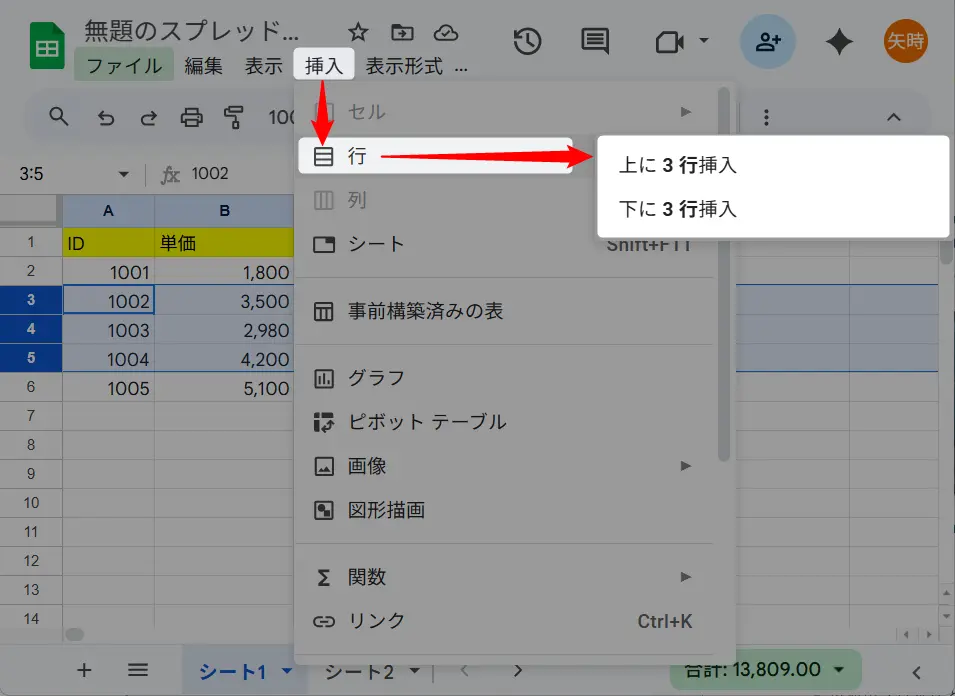Click the share add-person button
The height and width of the screenshot is (696, 955).
click(767, 41)
